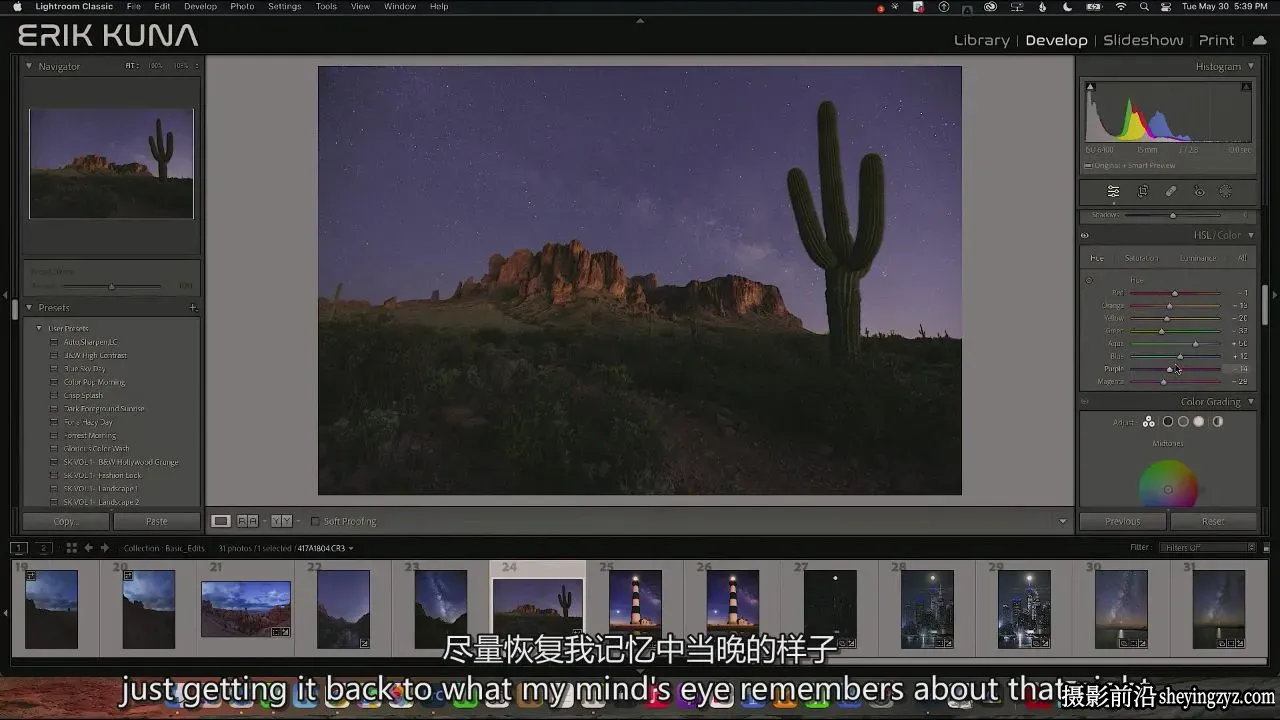
Task: Go back with the filmstrip left arrow
Action: [88, 548]
